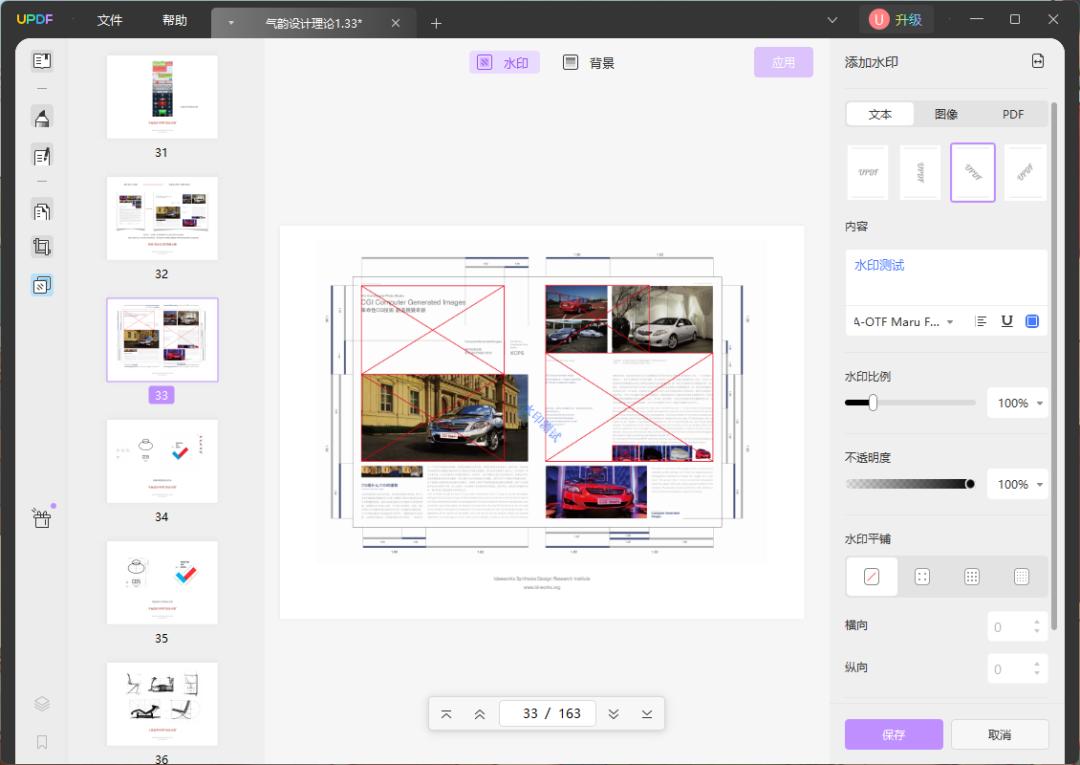Image resolution: width=1080 pixels, height=765 pixels.
Task: Select the no-tiling watermark option
Action: pos(871,576)
